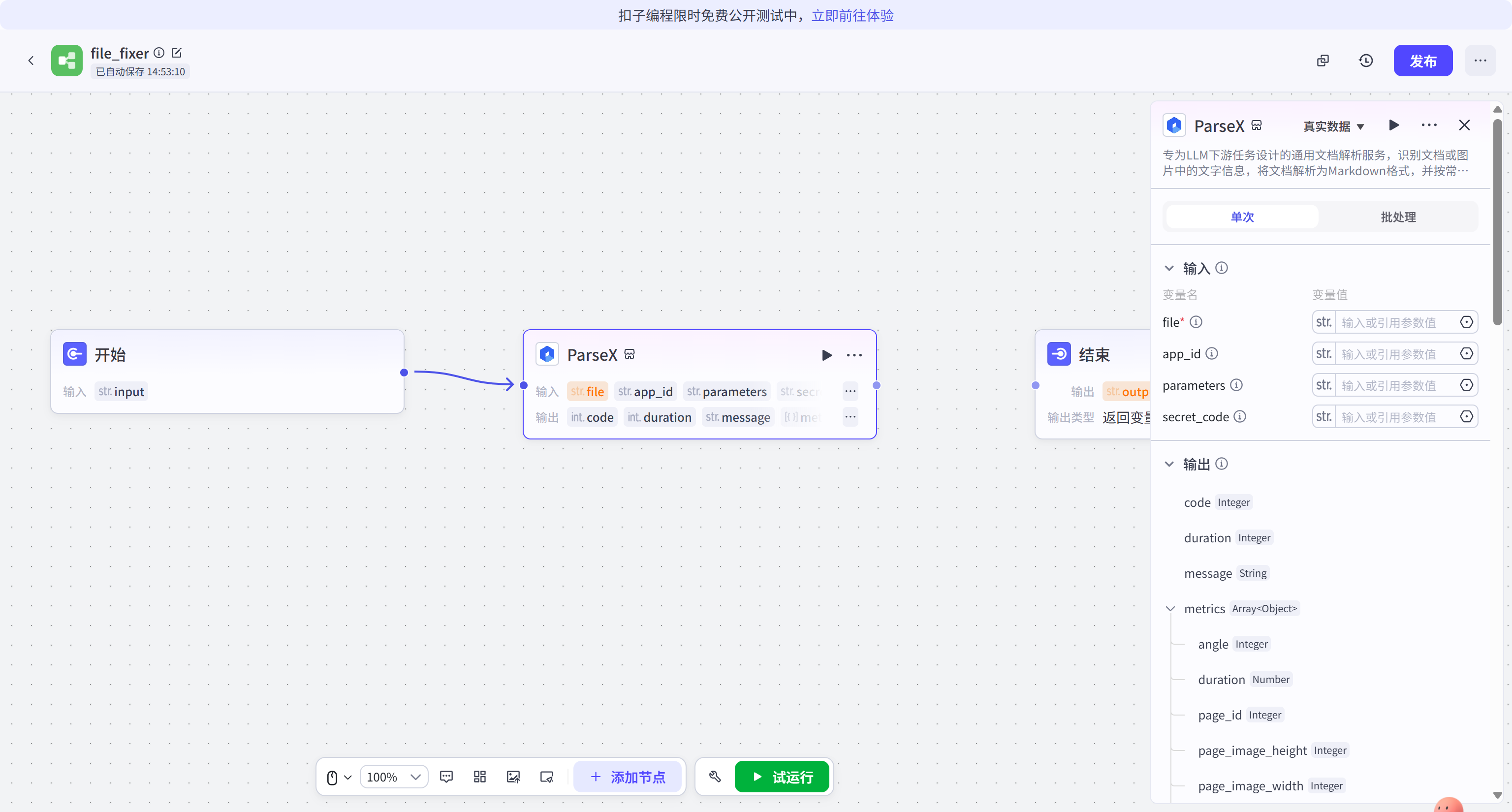This screenshot has width=1512, height=812.
Task: Collapse the 输入 section
Action: click(1168, 268)
